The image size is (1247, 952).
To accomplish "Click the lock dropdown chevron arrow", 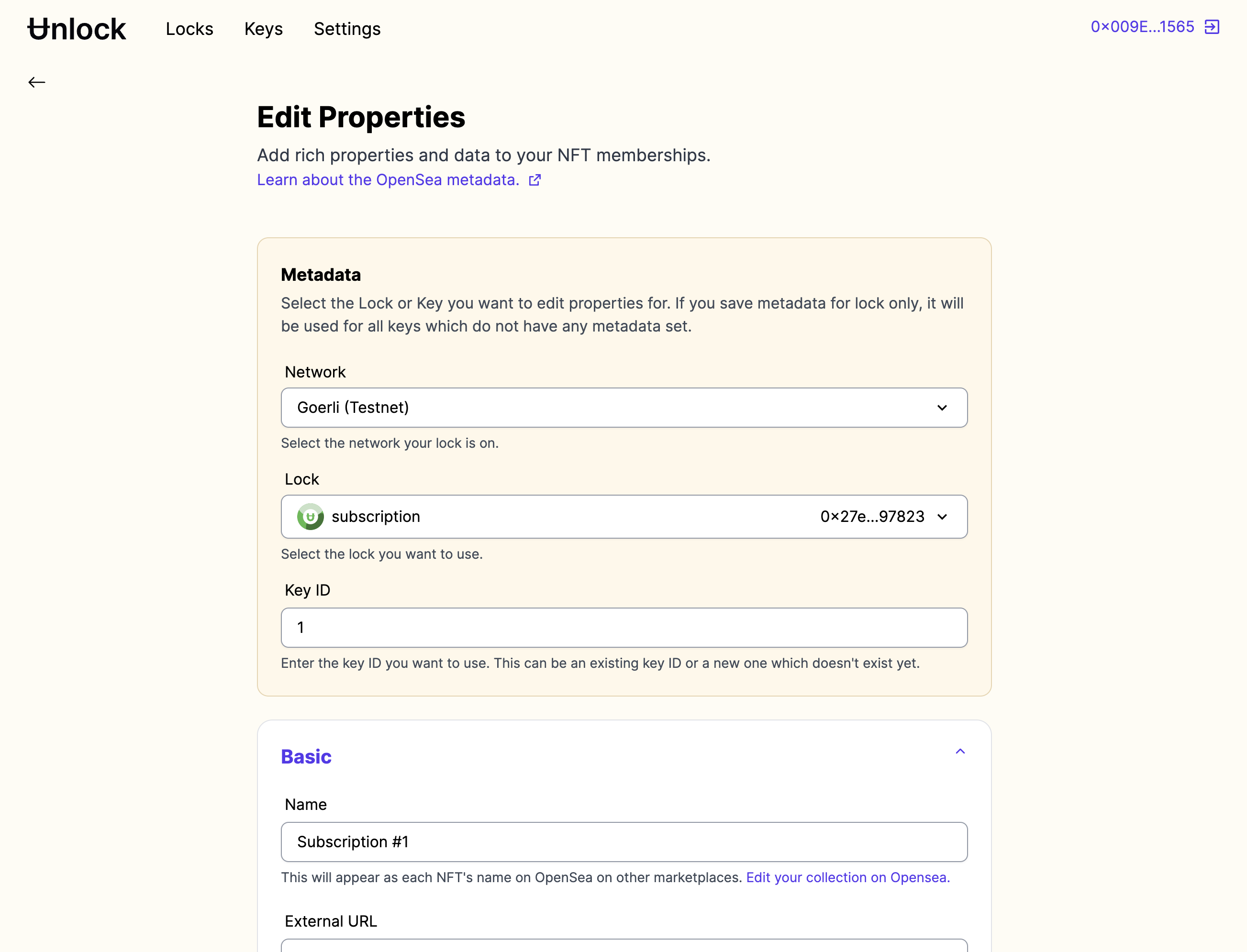I will tap(942, 516).
